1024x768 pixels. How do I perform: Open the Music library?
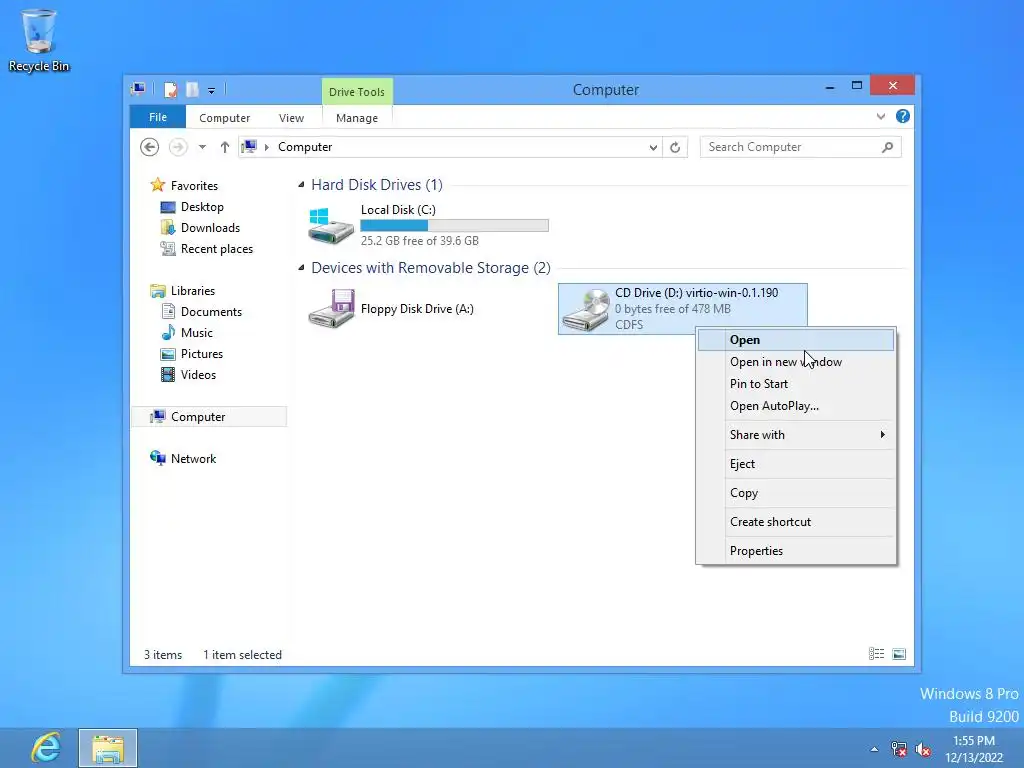197,332
